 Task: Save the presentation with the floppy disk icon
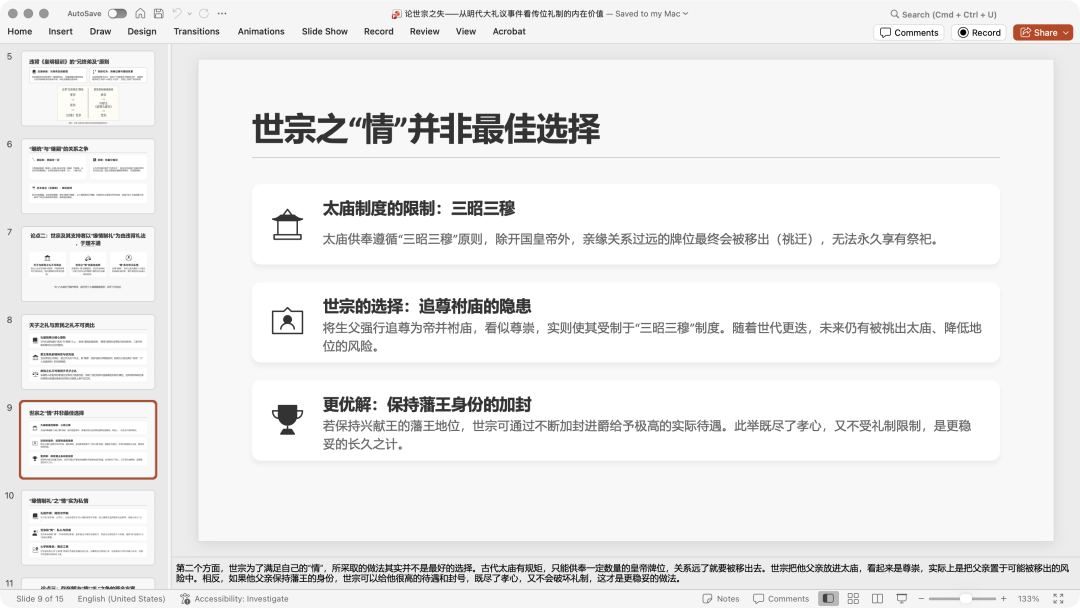tap(158, 13)
